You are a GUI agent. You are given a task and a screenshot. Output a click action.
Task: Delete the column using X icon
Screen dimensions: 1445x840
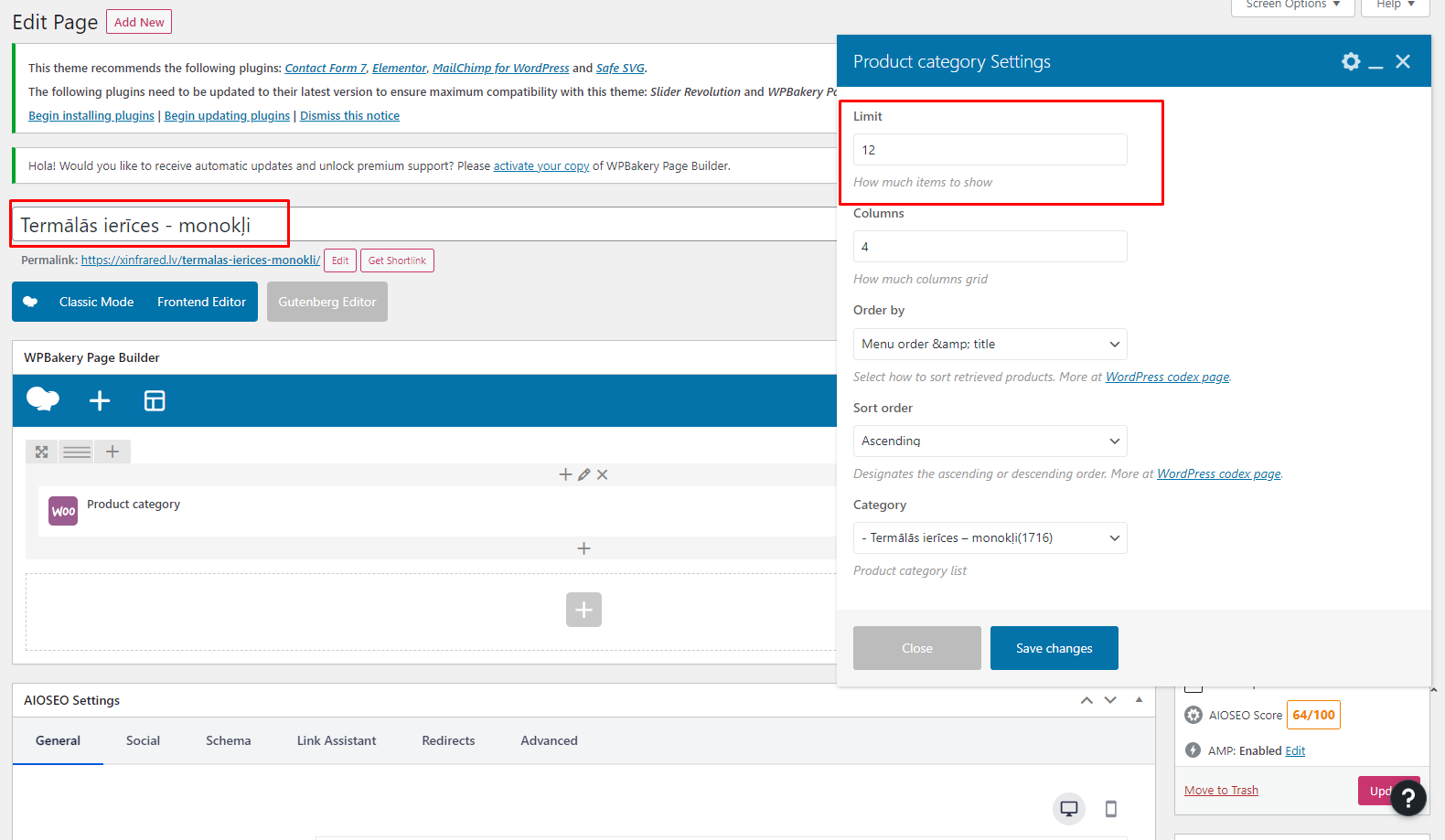(602, 474)
